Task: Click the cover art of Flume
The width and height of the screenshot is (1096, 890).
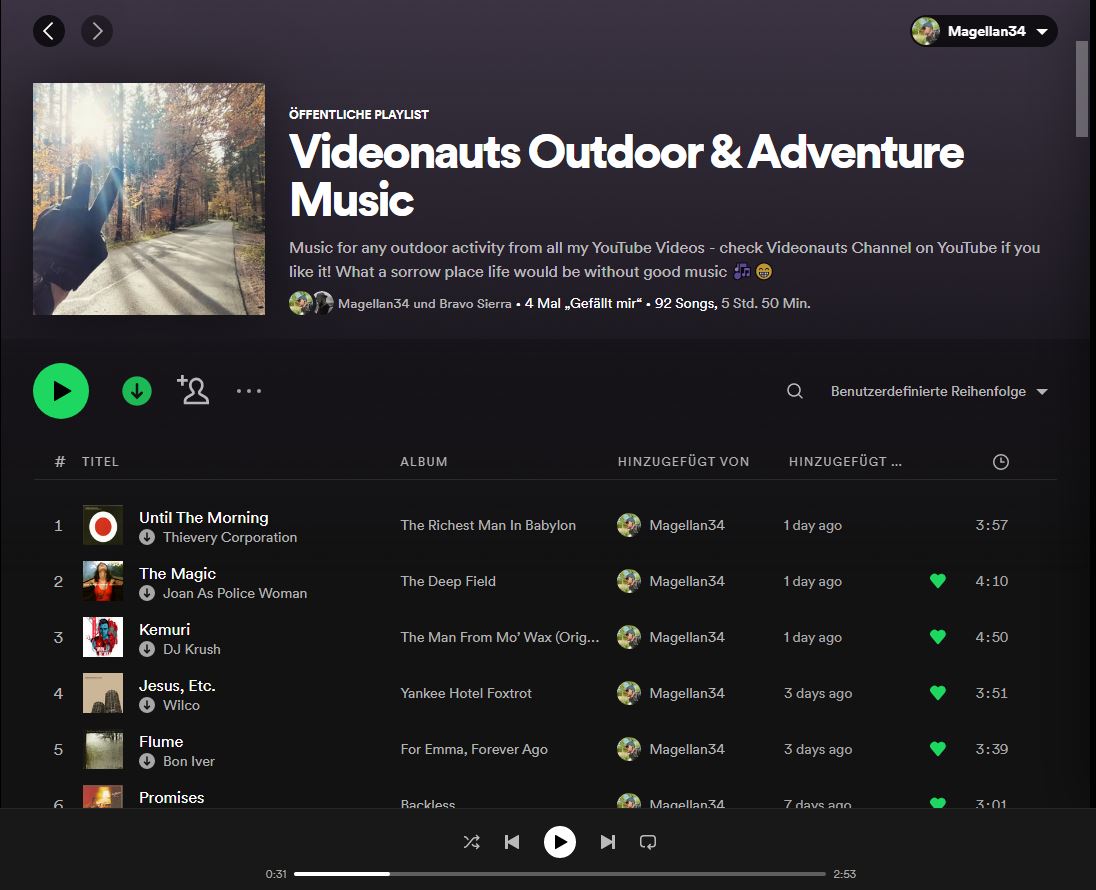Action: tap(103, 749)
